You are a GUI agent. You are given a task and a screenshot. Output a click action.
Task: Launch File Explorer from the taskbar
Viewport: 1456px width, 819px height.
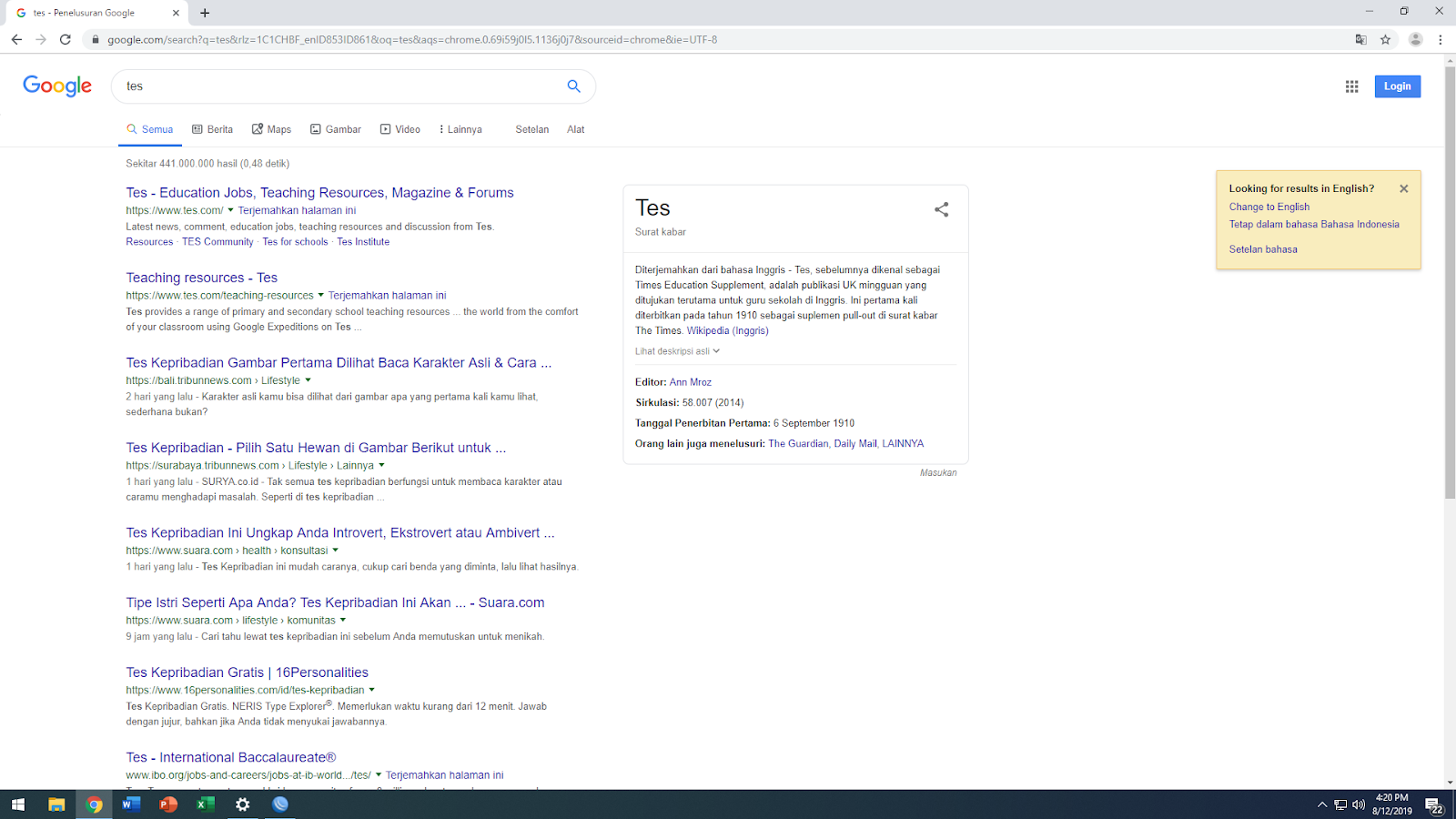pos(56,804)
